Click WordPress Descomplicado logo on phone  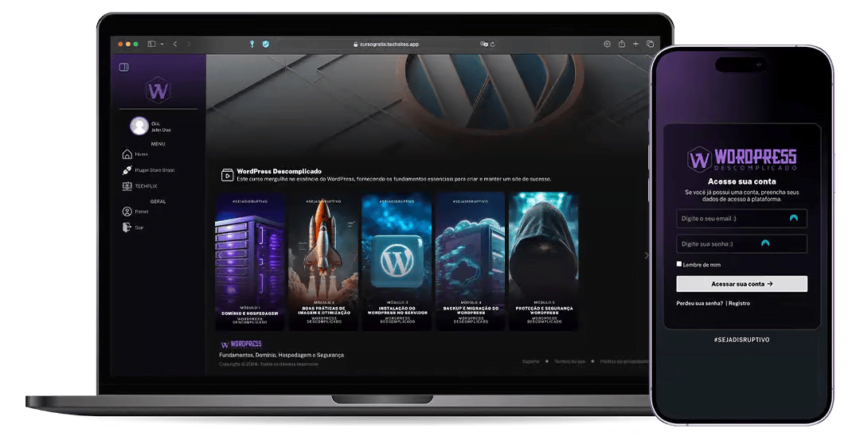742,159
